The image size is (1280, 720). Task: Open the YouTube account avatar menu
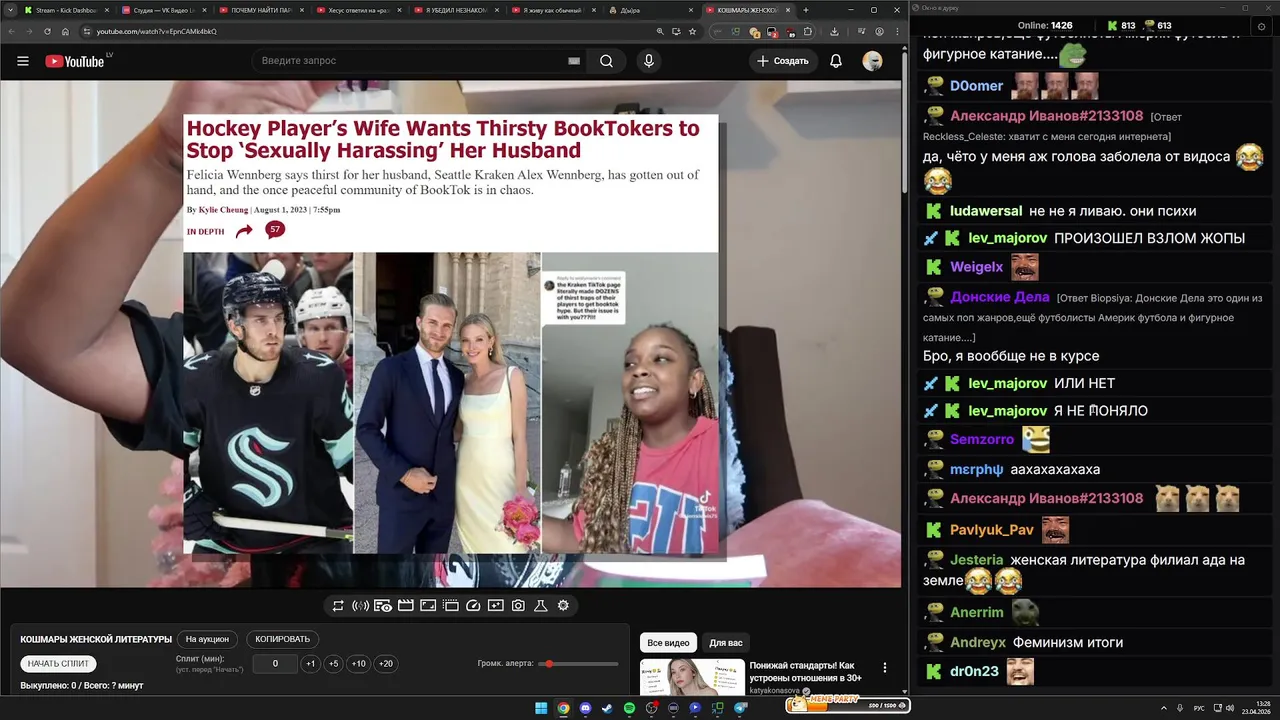pos(872,61)
